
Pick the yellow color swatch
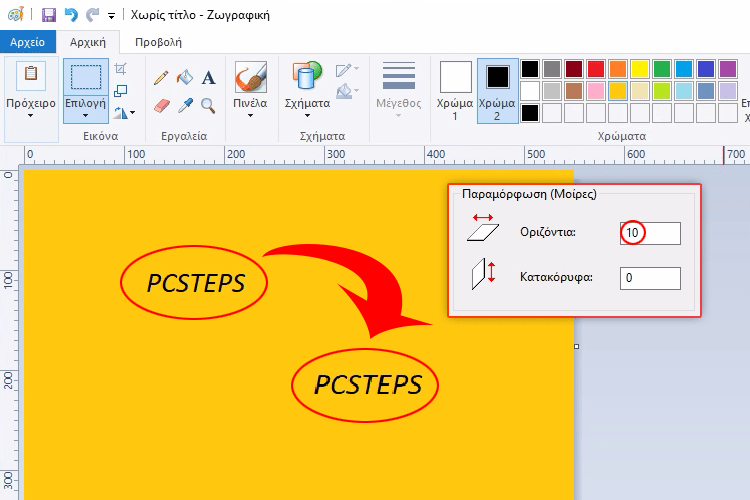640,69
